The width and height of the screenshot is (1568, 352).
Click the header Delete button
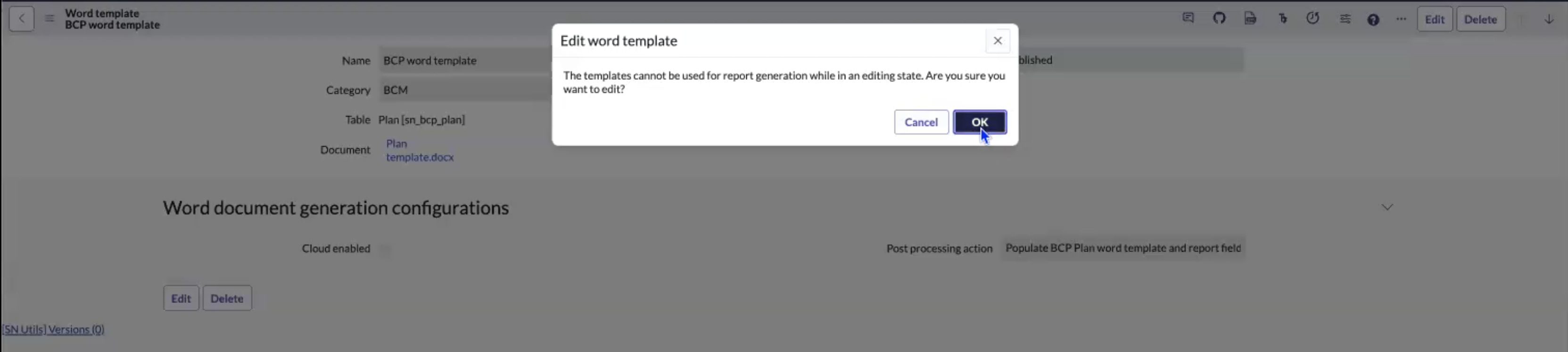coord(1480,19)
